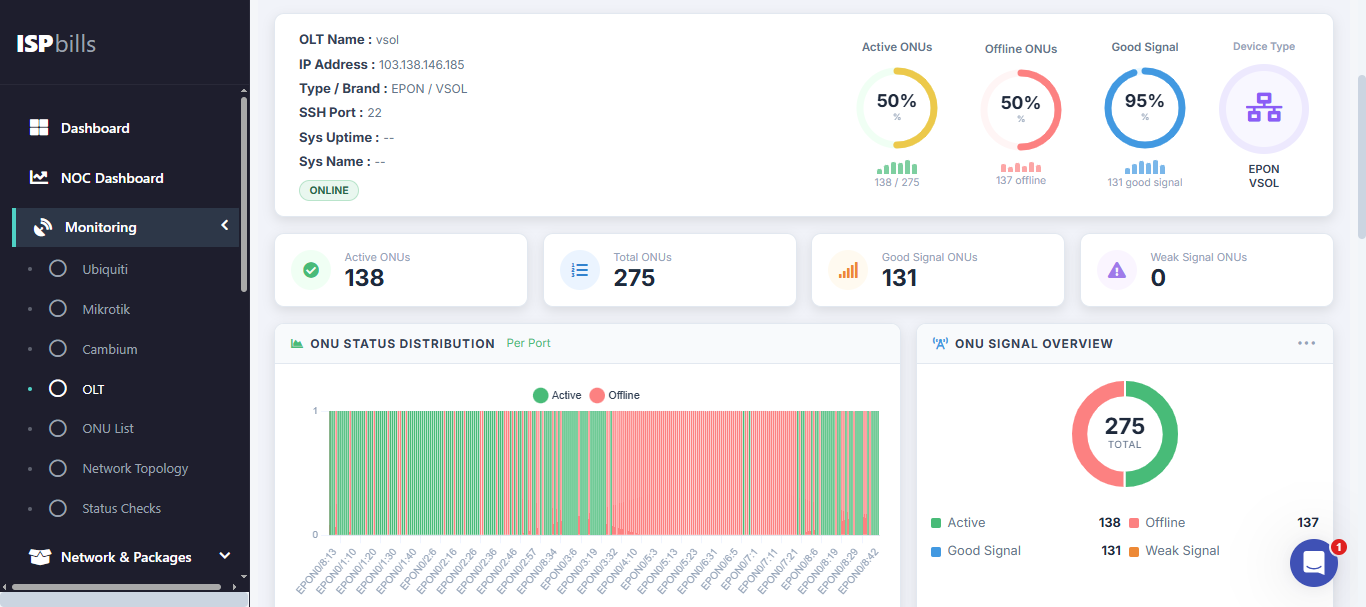The image size is (1366, 607).
Task: Click the EPON VSOL device type icon
Action: pos(1263,108)
